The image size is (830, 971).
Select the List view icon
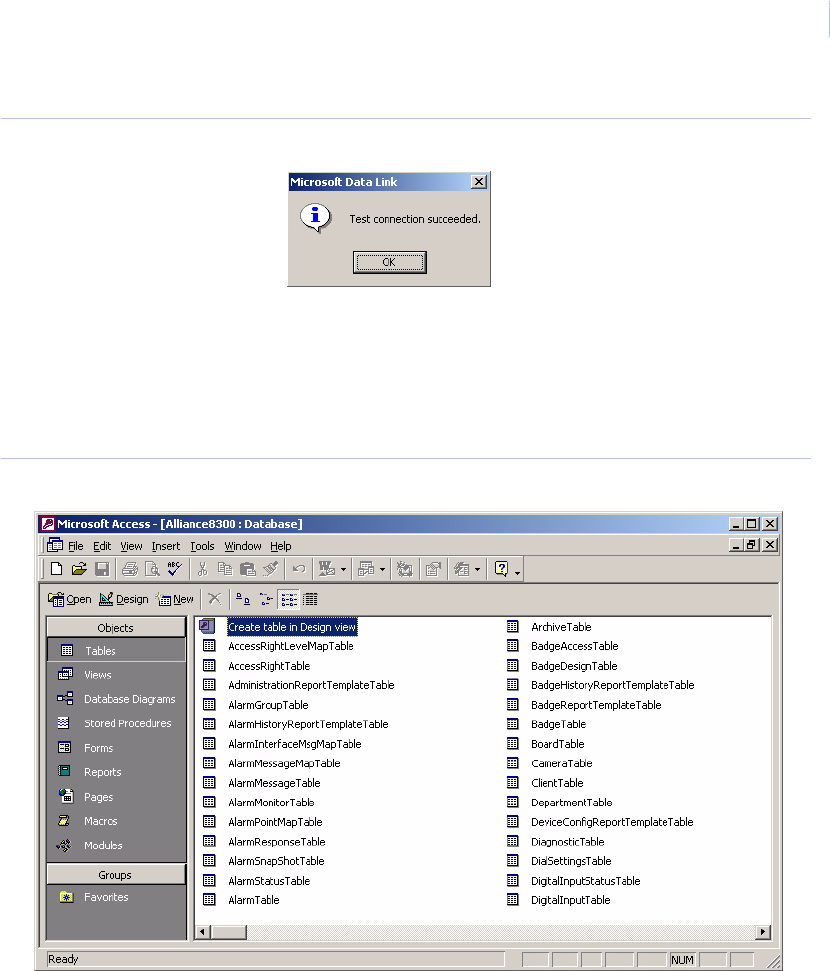coord(289,599)
